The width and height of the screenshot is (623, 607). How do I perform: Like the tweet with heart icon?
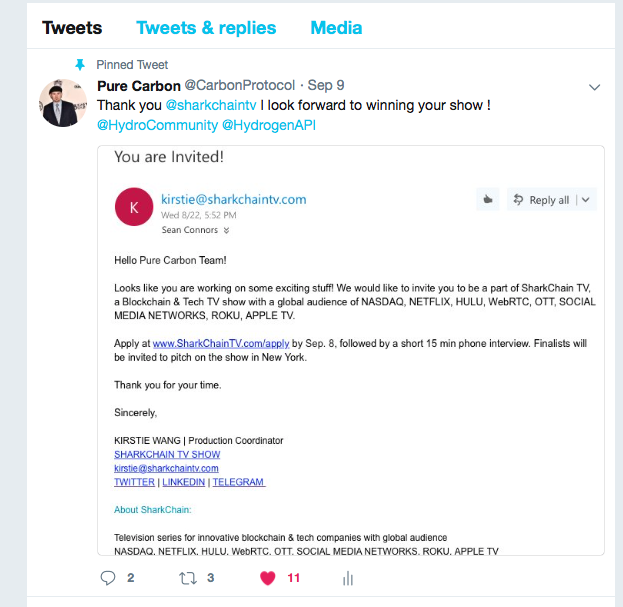click(x=268, y=577)
